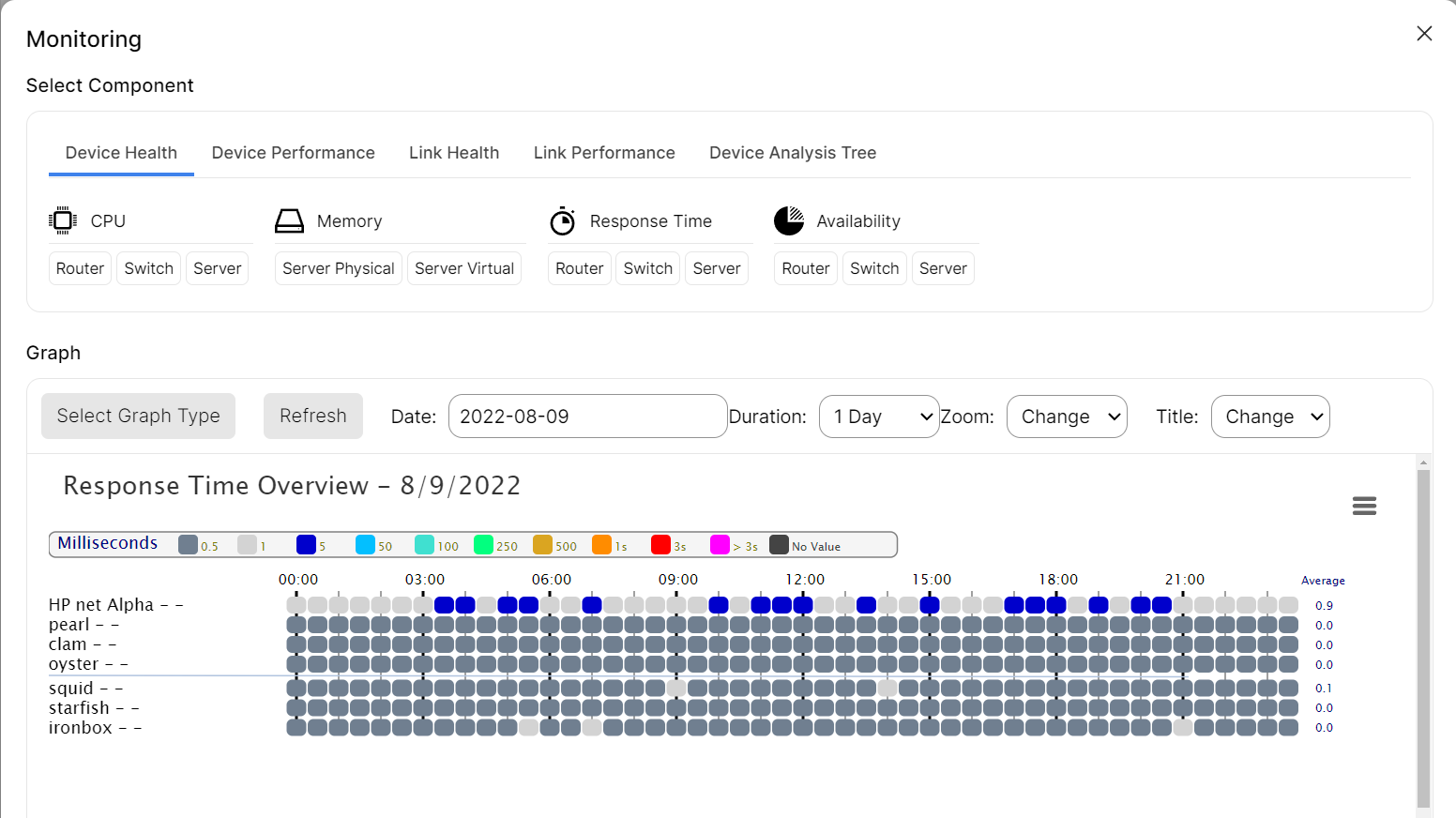Select Router under Response Time
The width and height of the screenshot is (1456, 818).
(x=580, y=268)
